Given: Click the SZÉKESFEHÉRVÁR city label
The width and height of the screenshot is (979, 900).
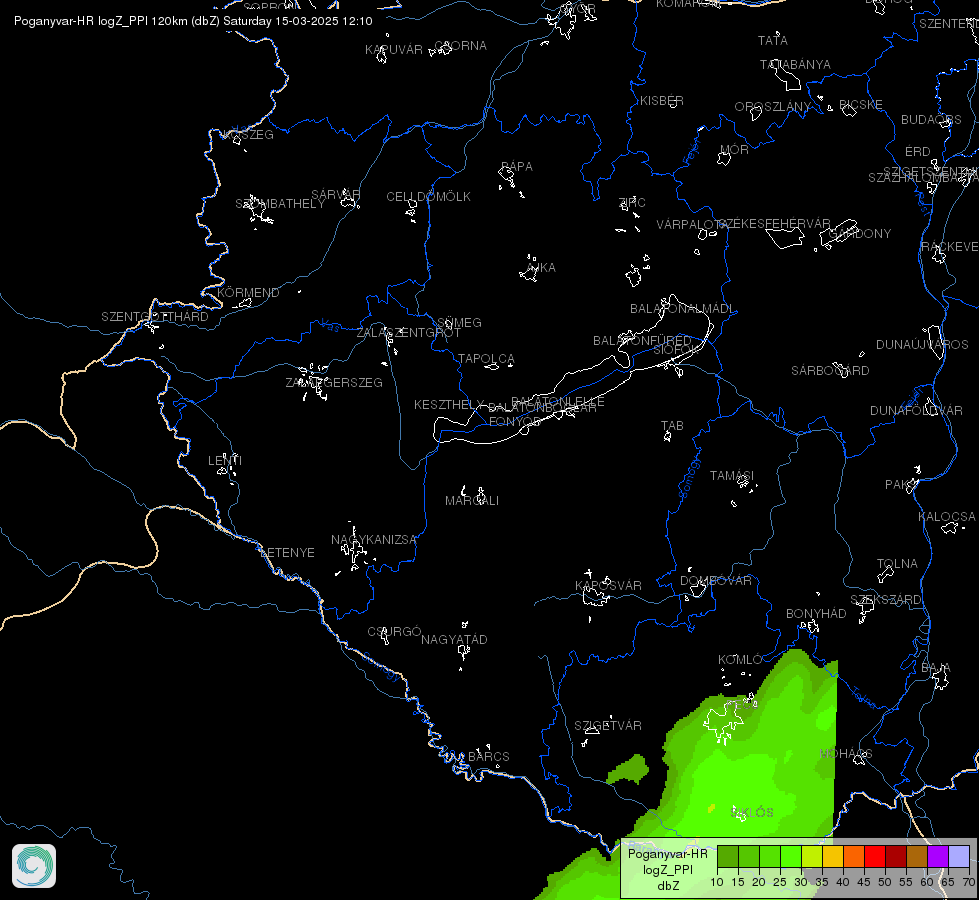Looking at the screenshot, I should point(774,224).
